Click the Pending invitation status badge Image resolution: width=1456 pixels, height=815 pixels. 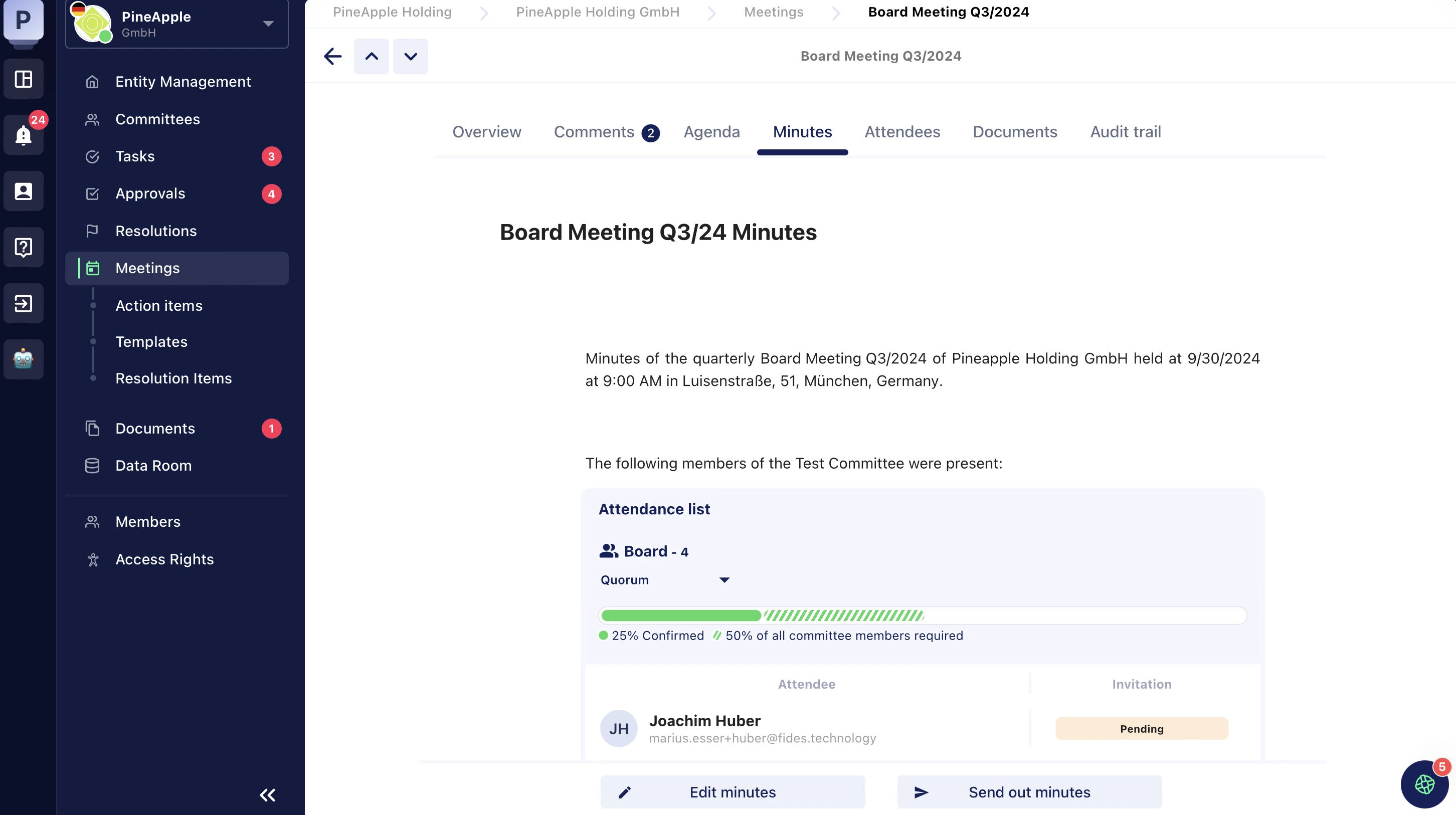[1141, 728]
